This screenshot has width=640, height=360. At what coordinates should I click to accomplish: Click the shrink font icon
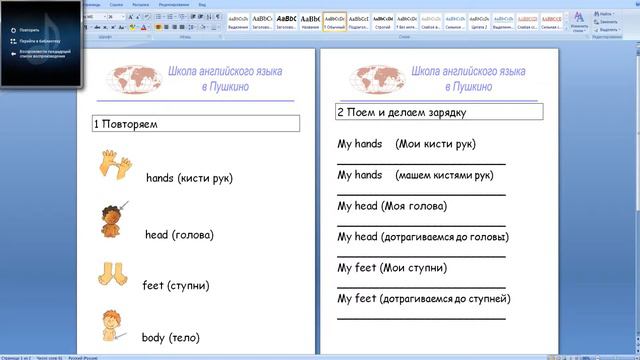pyautogui.click(x=138, y=17)
